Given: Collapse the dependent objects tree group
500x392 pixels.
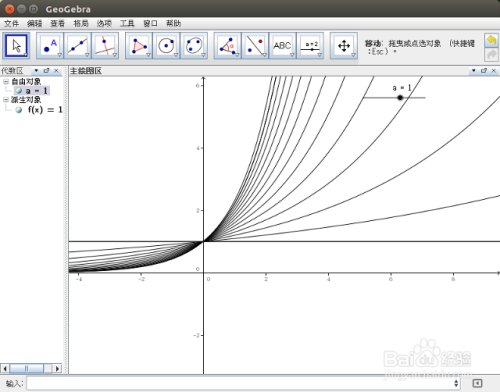Looking at the screenshot, I should pyautogui.click(x=6, y=100).
